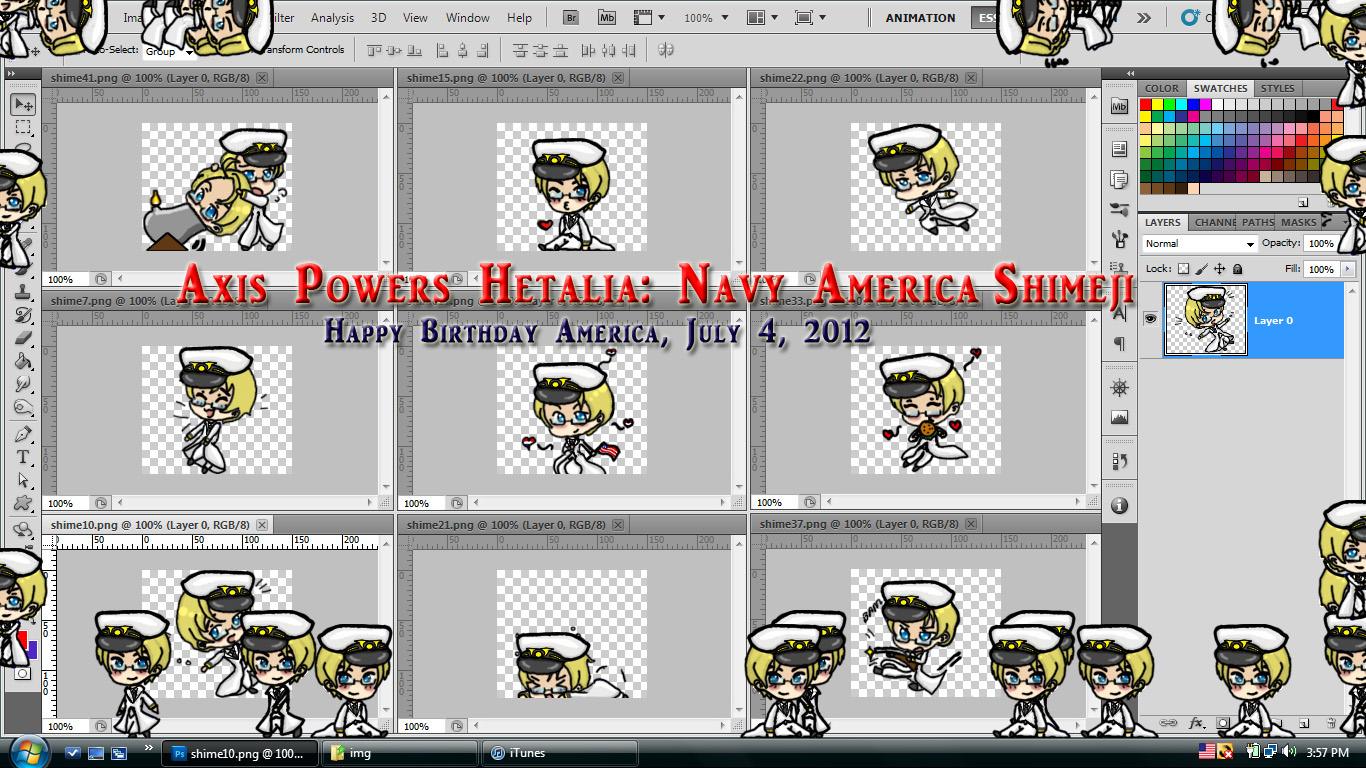
Task: Align left edges of layers
Action: [440, 50]
